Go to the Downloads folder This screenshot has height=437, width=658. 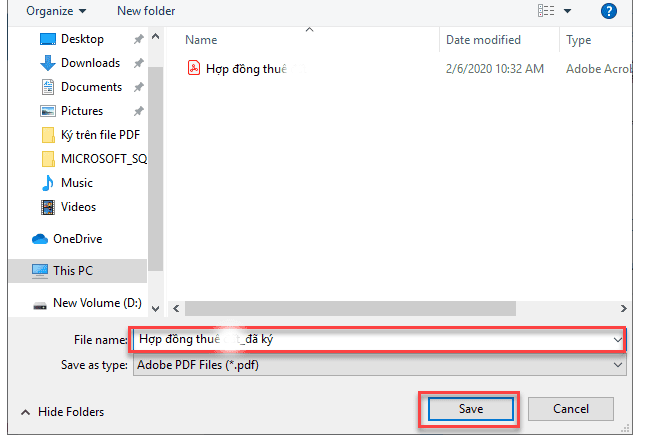tap(91, 63)
